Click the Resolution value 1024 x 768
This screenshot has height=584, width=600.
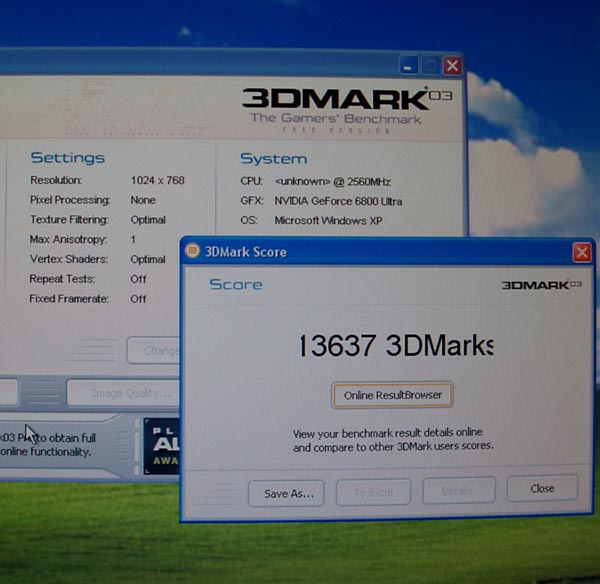pos(158,180)
